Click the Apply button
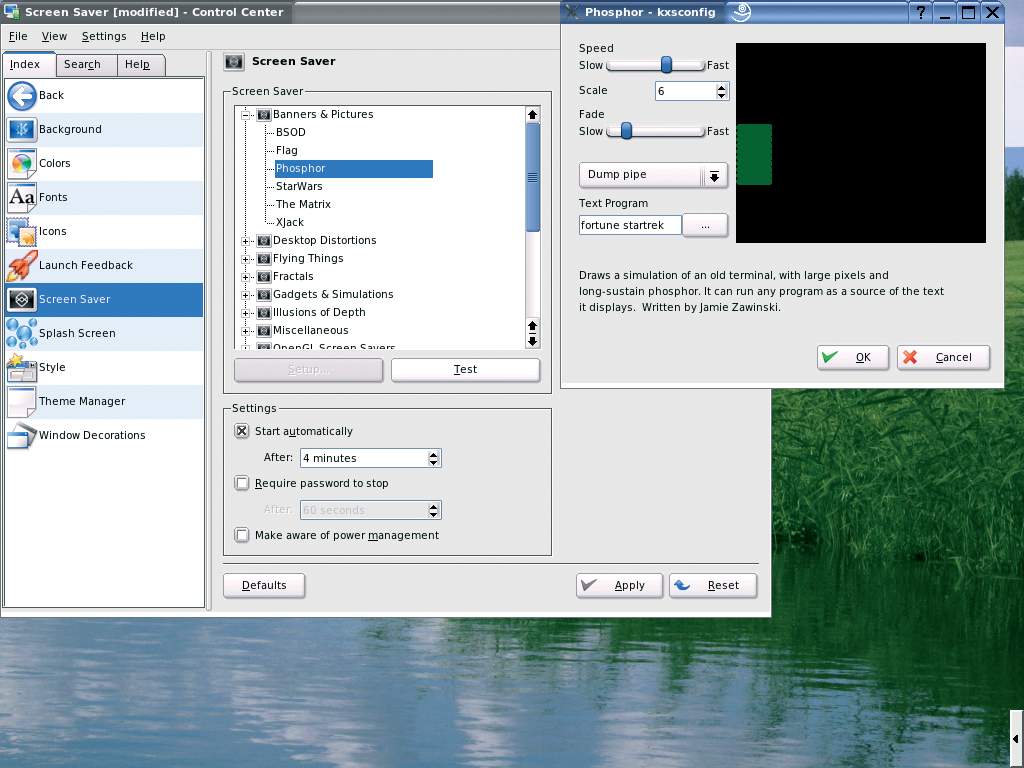The width and height of the screenshot is (1024, 768). tap(619, 585)
